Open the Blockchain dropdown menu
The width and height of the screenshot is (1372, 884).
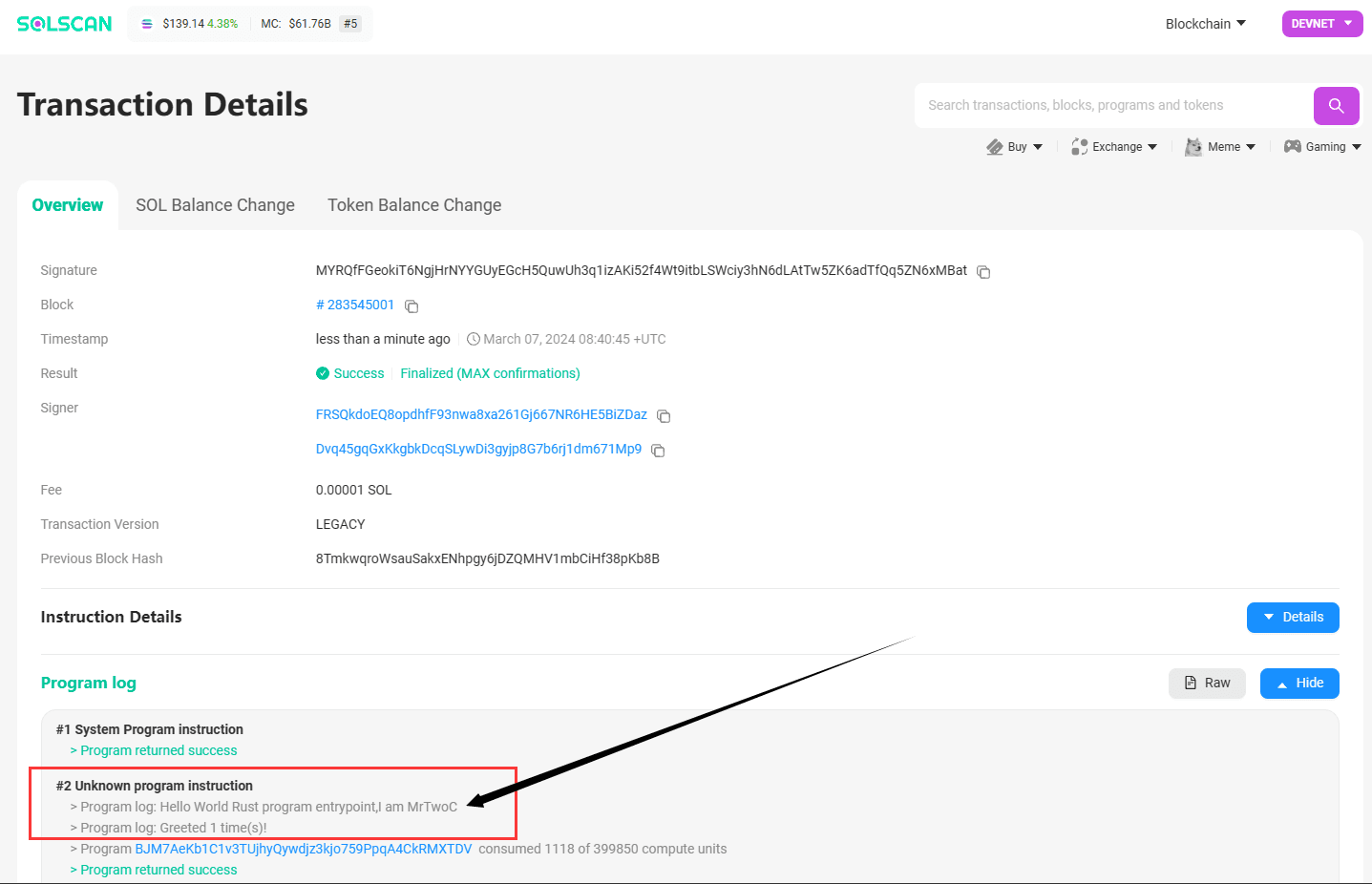(1205, 24)
